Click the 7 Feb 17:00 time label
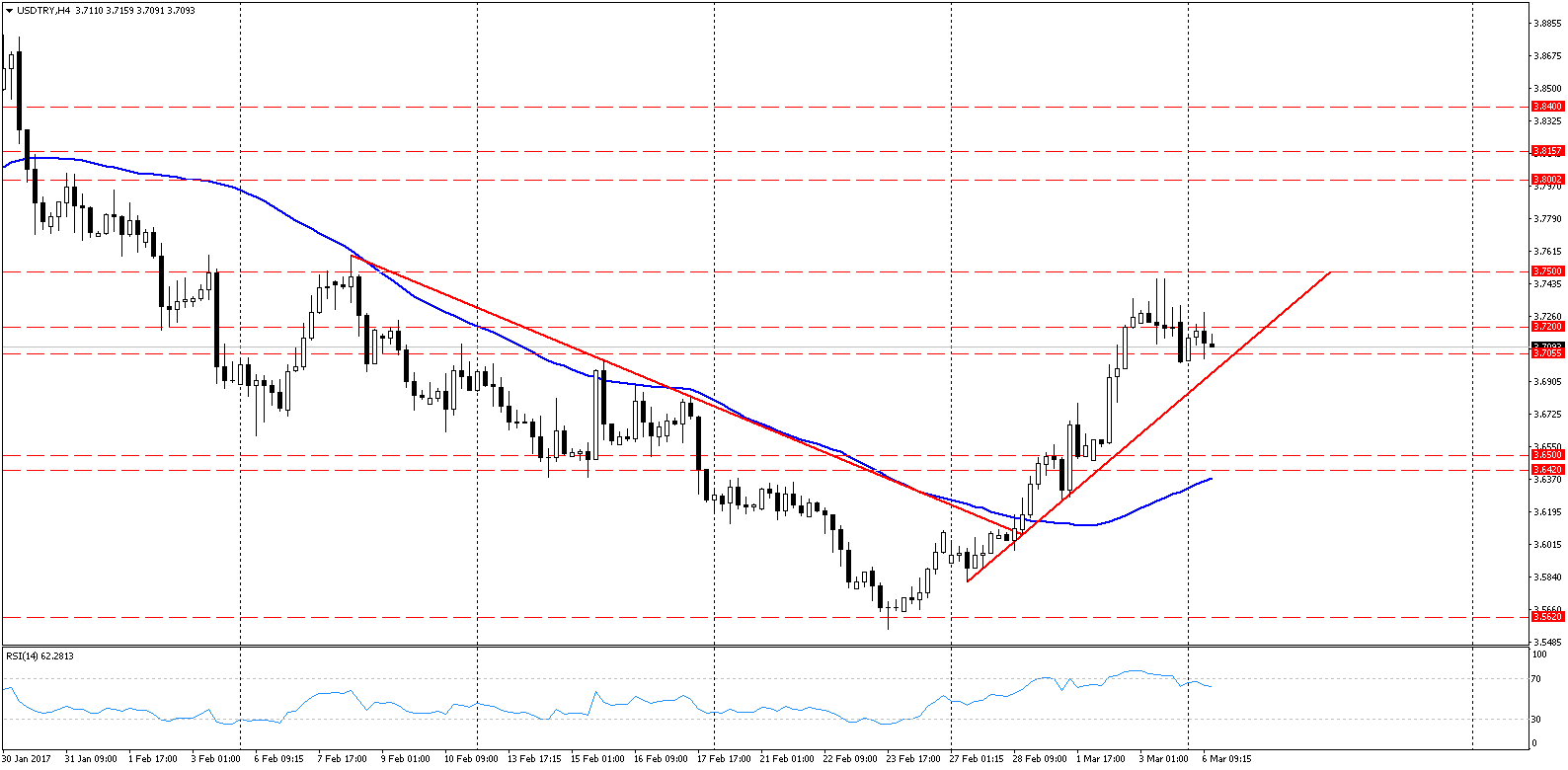This screenshot has height=770, width=1568. pos(343,759)
